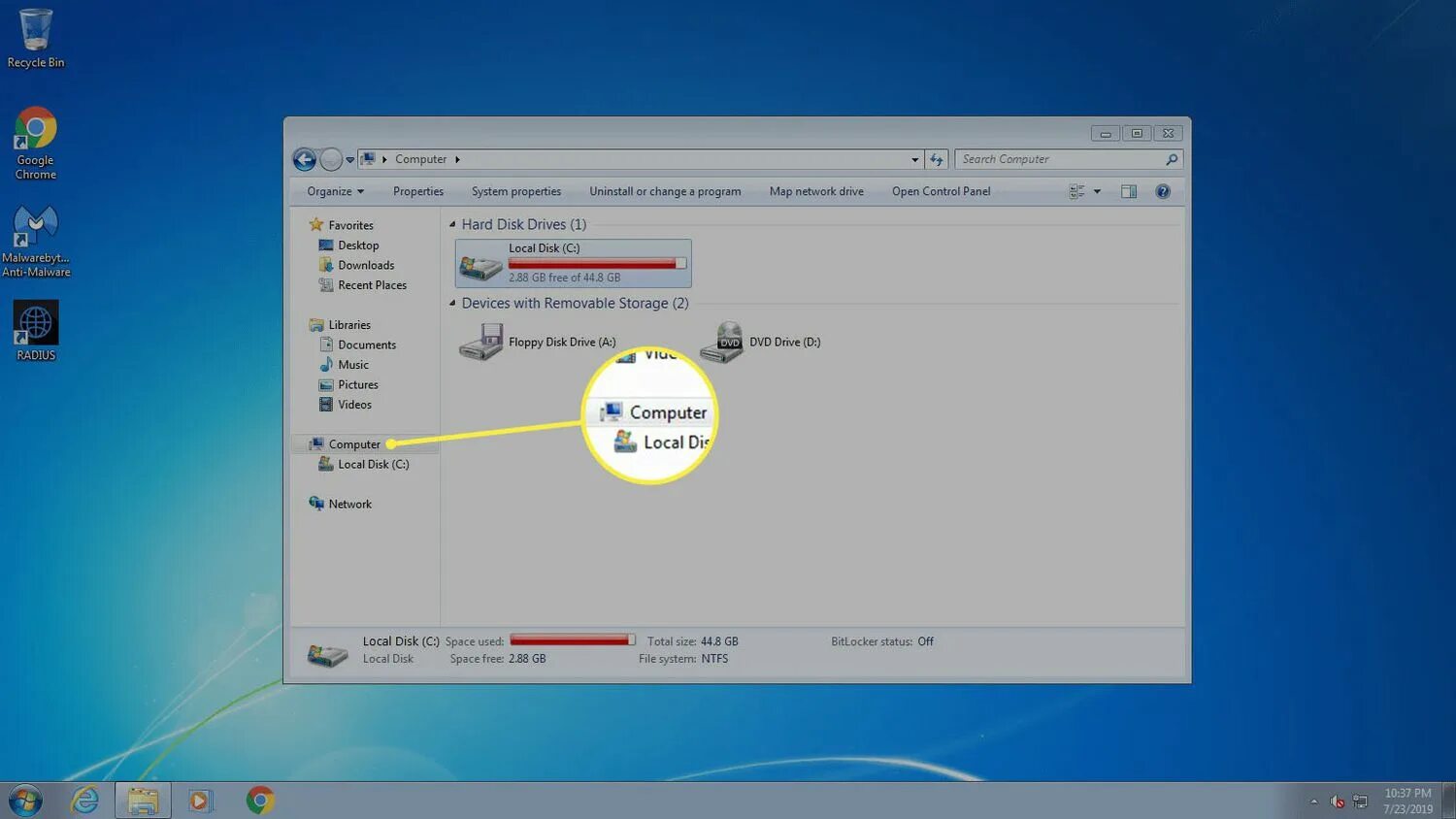Close the Computer Explorer window
The image size is (1456, 819).
point(1169,134)
